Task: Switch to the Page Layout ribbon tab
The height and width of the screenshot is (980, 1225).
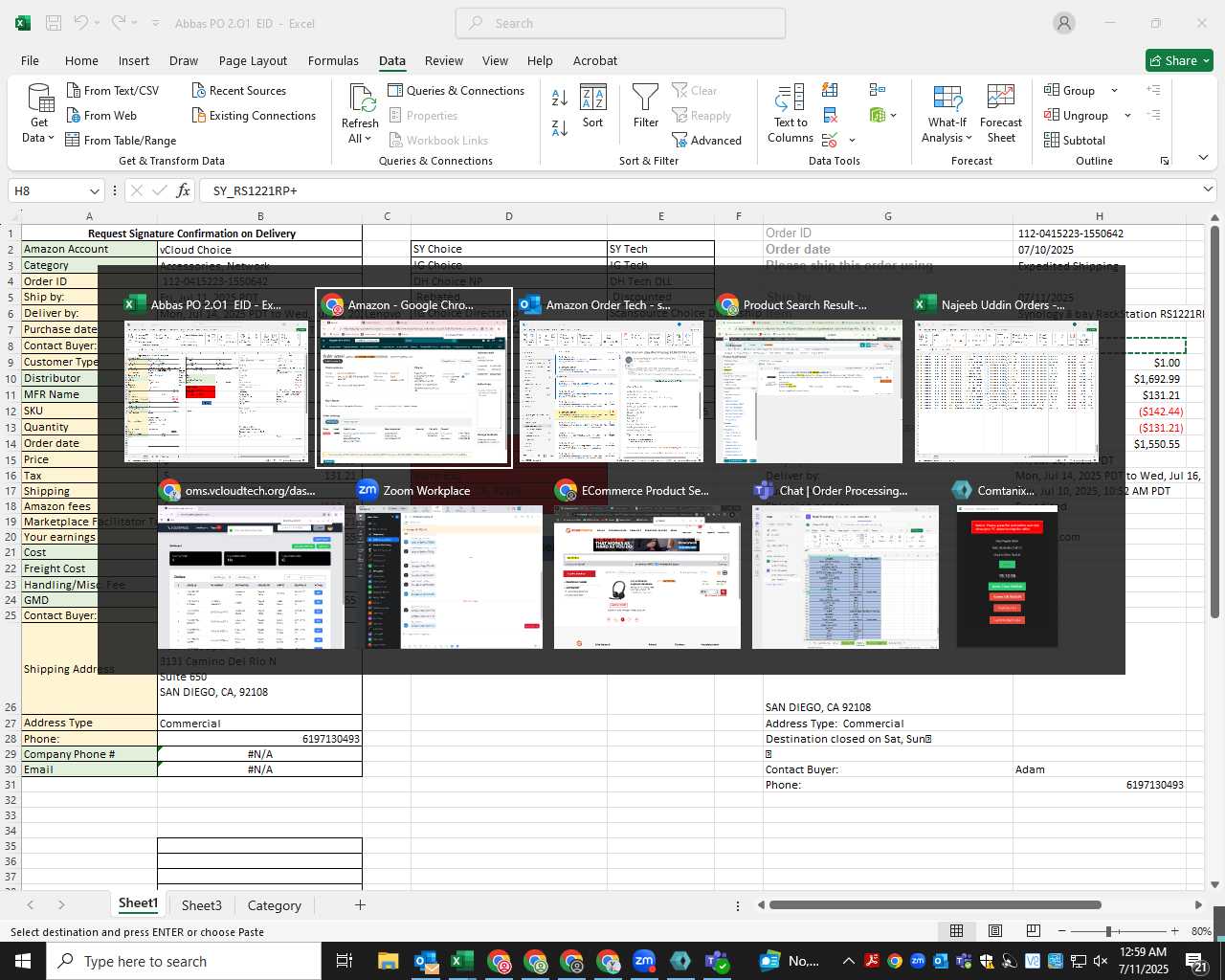Action: 253,60
